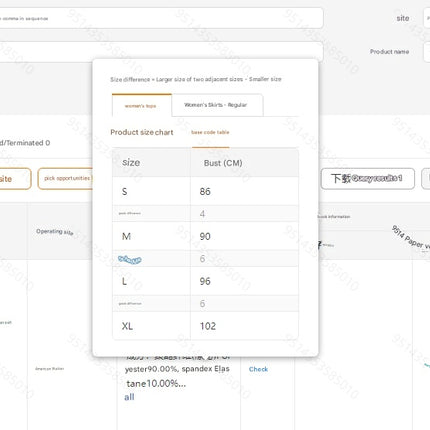Click the Bust (CM) column header

coord(244,163)
